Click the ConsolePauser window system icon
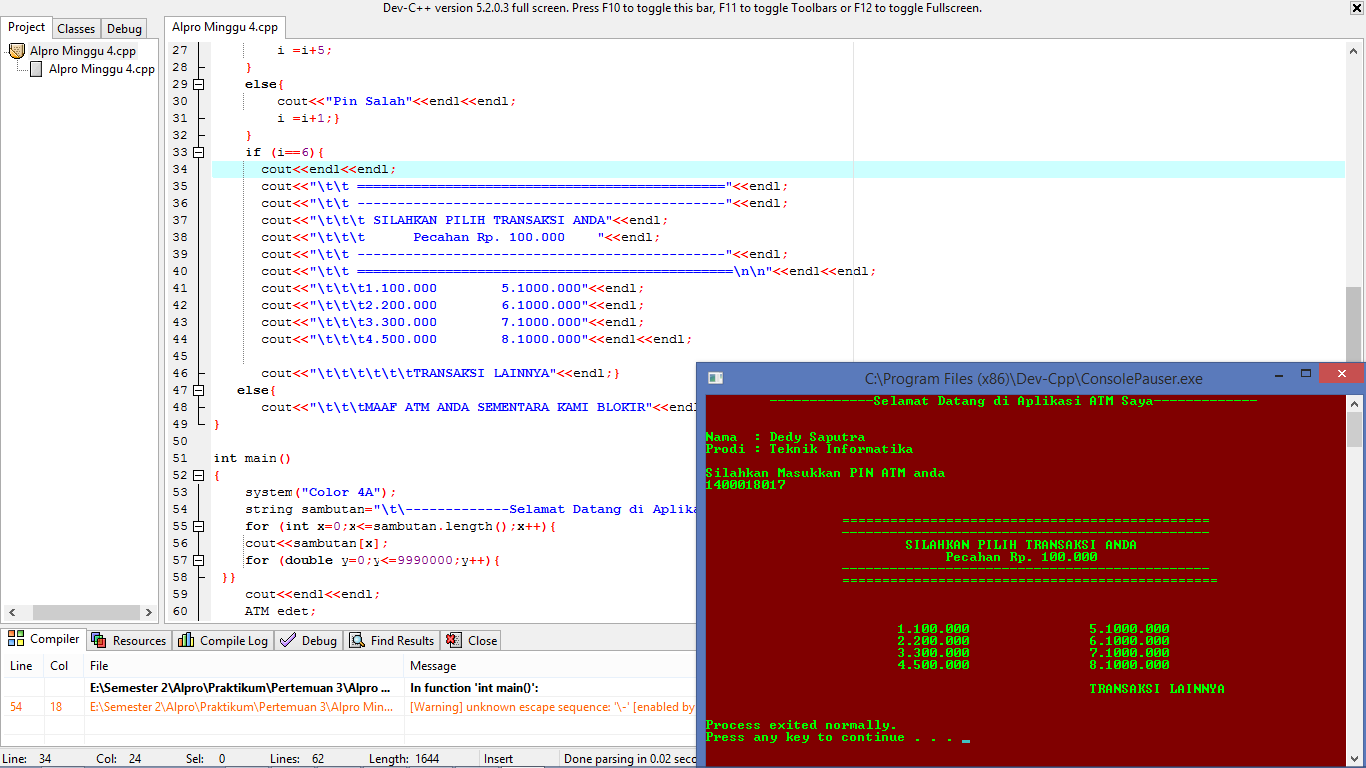 715,378
